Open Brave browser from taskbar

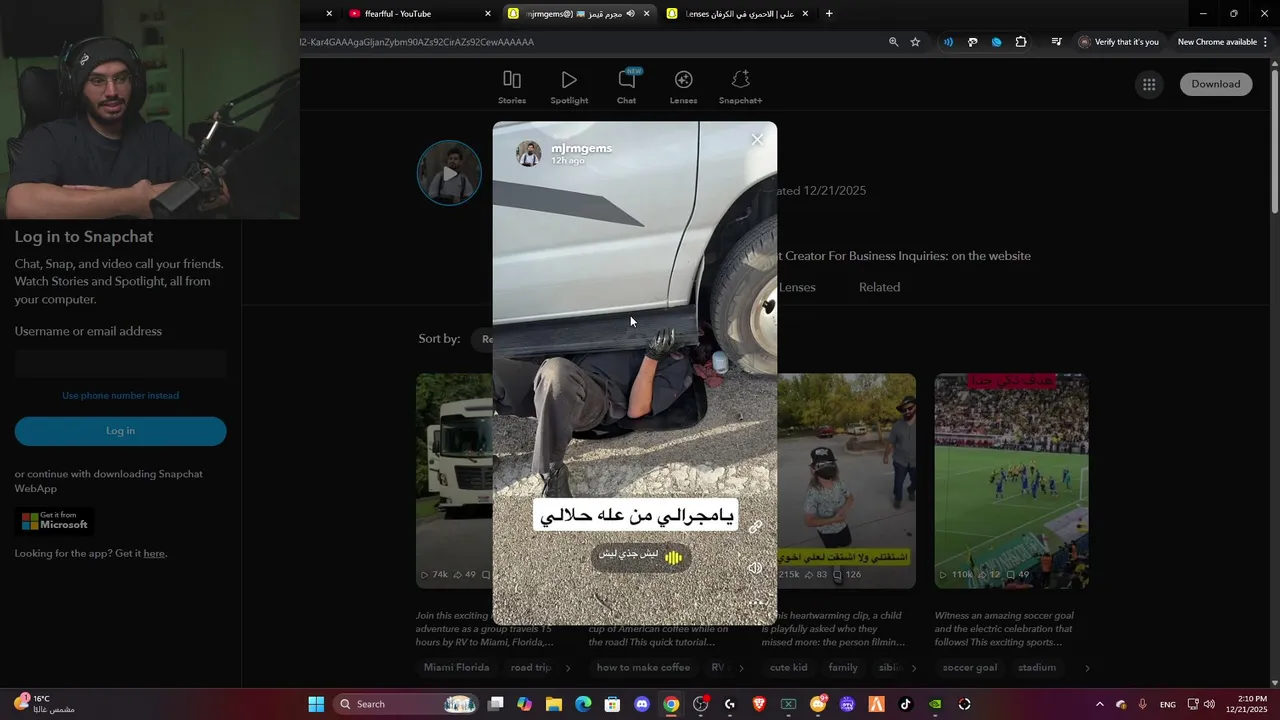click(x=759, y=704)
